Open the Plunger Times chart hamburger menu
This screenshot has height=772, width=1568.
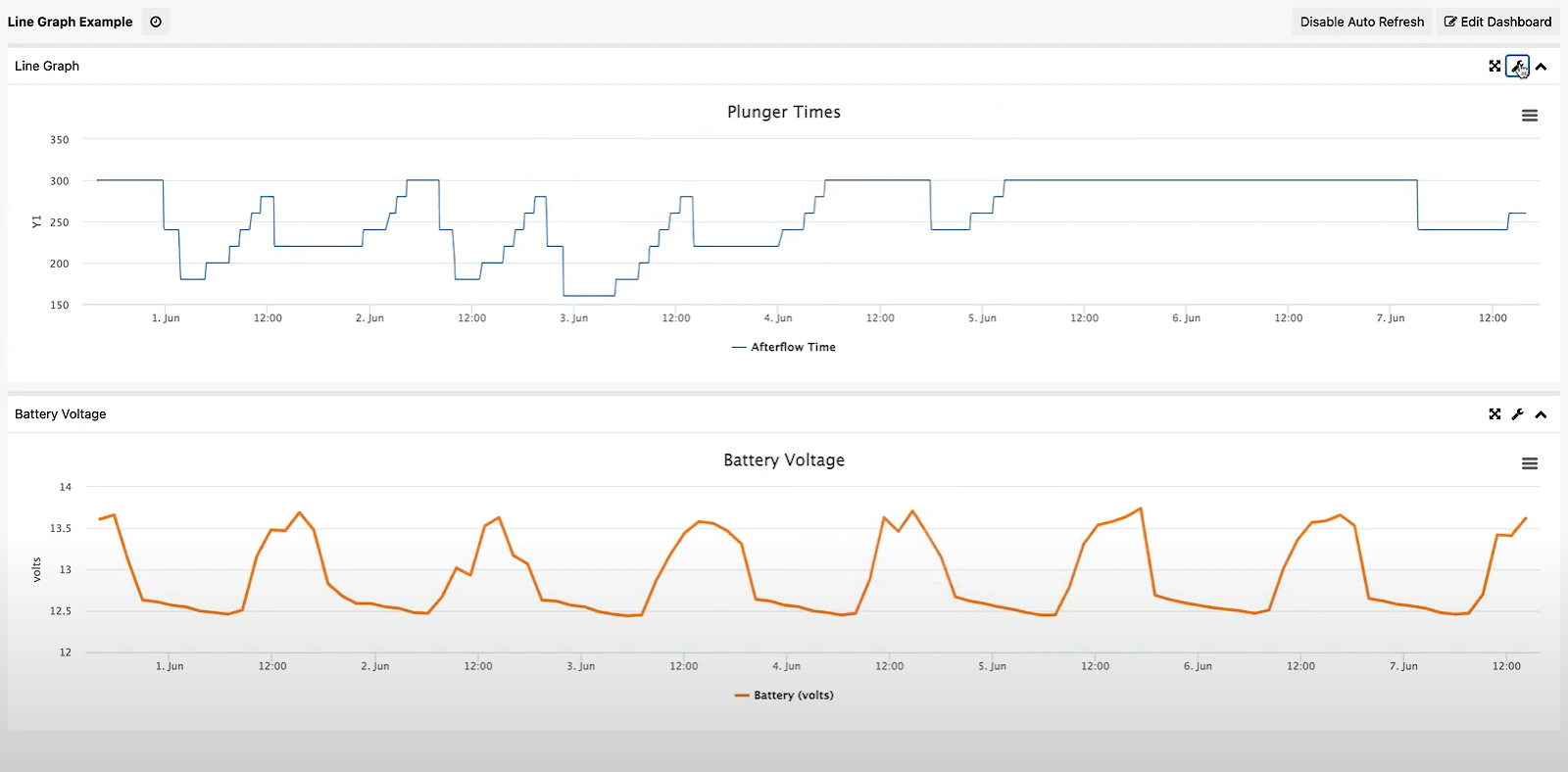click(1529, 116)
